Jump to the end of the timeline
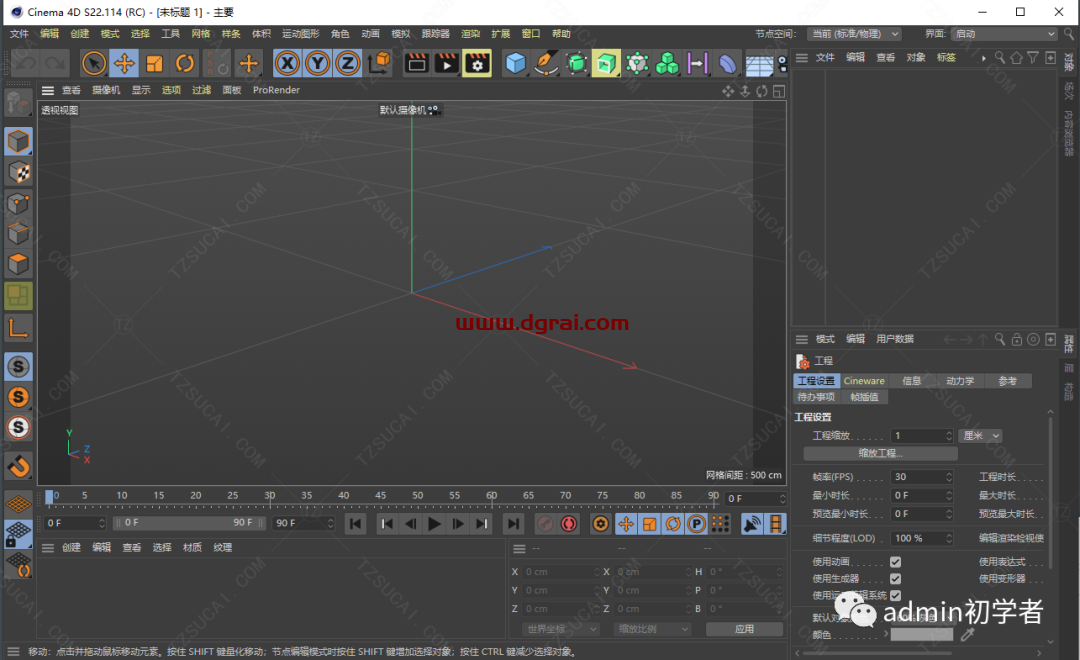 click(514, 524)
